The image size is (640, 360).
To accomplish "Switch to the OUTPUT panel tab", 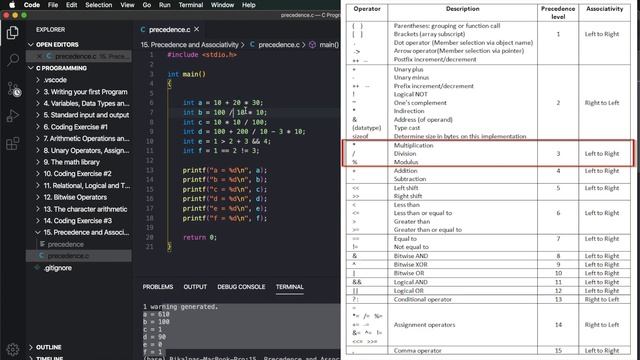I will click(195, 287).
